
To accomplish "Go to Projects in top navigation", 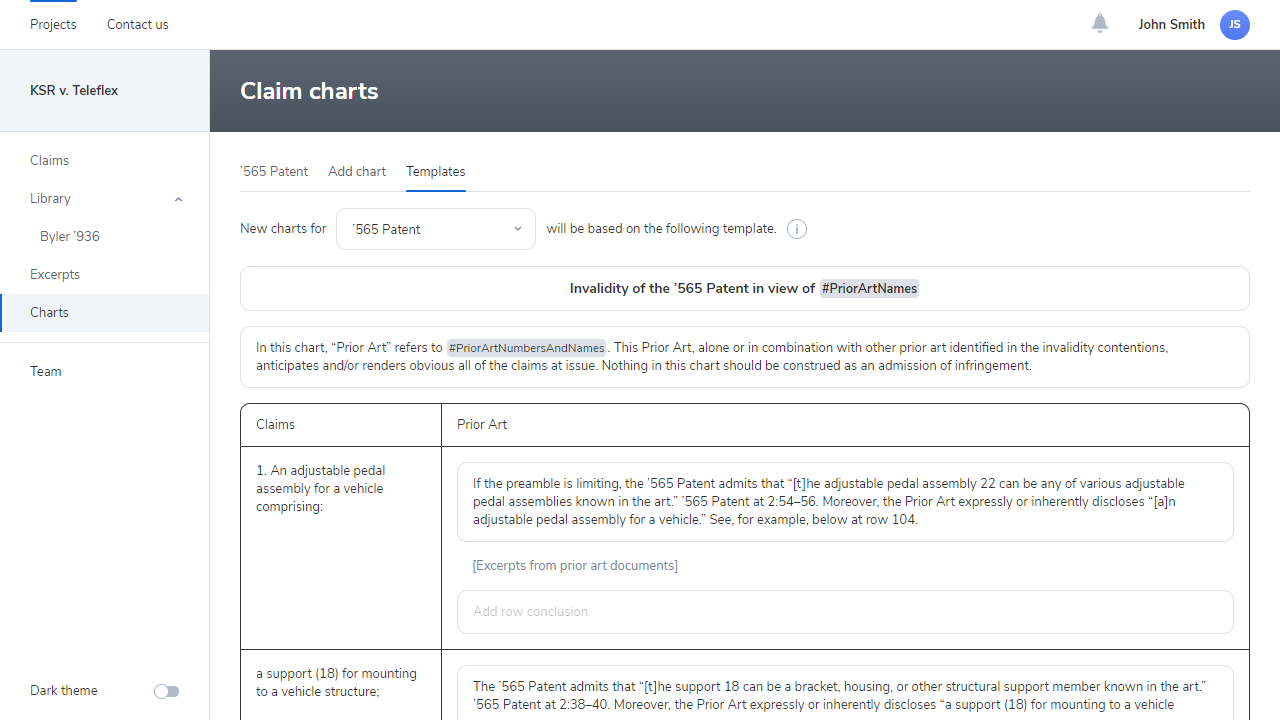I will [x=53, y=24].
